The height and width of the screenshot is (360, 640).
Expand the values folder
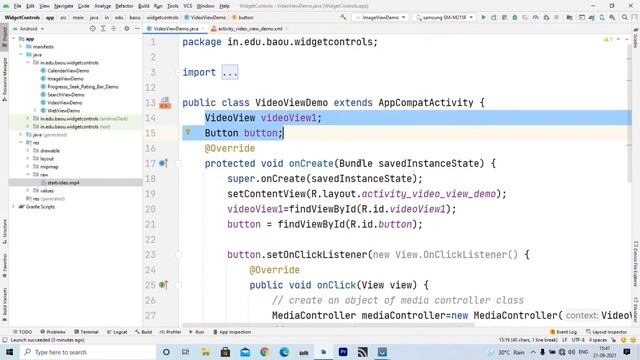[28, 191]
